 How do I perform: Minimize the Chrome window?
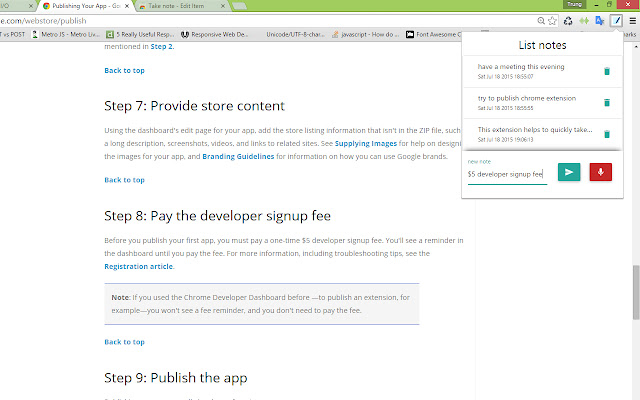point(596,4)
